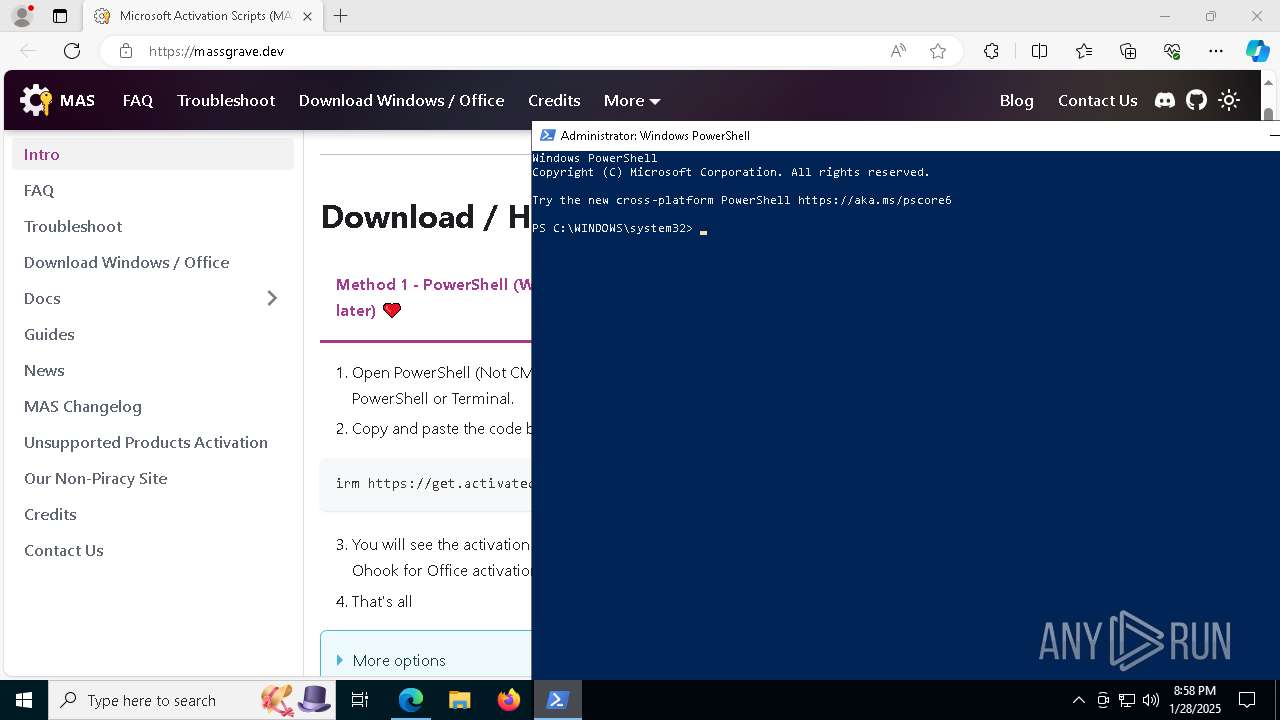Open the Extensions icon in Edge

pyautogui.click(x=991, y=51)
